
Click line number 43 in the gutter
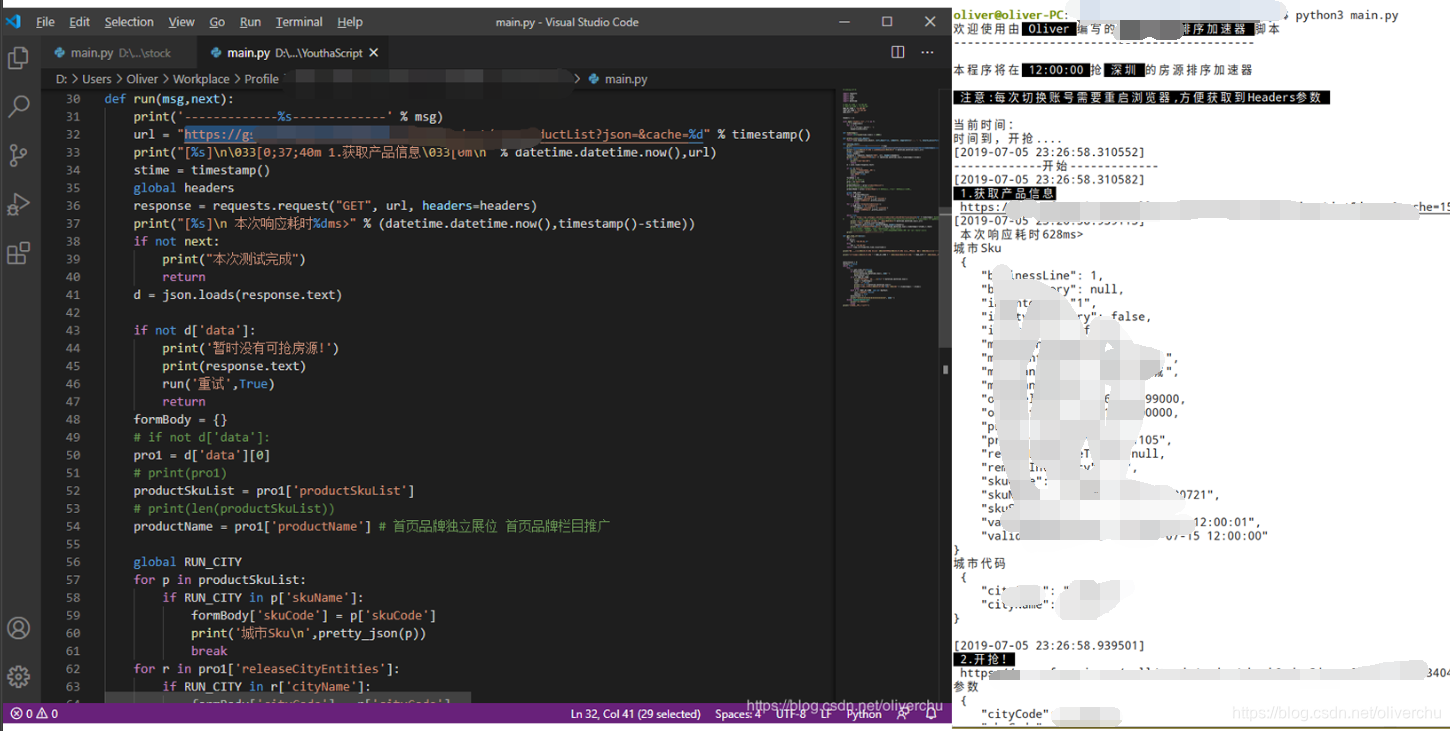pos(72,330)
